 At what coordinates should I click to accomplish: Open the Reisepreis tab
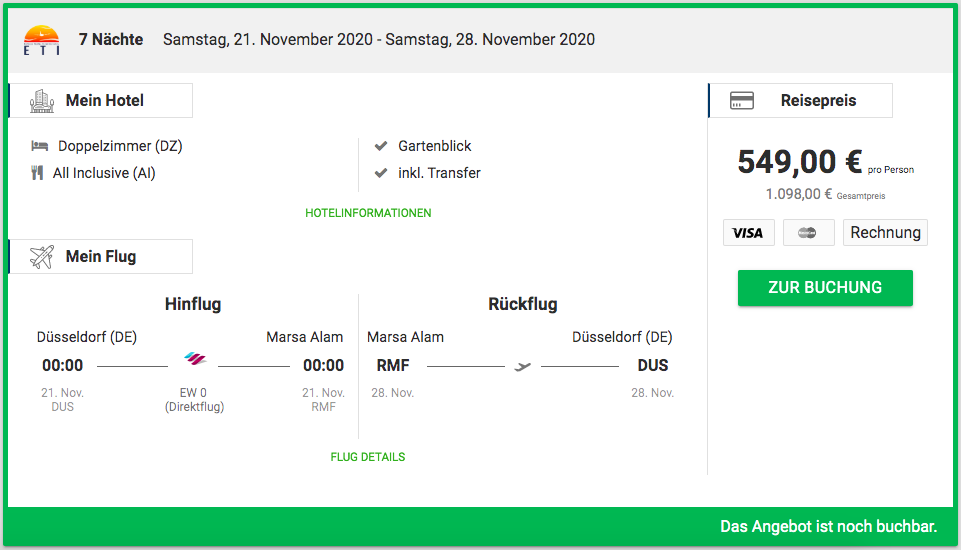[800, 101]
